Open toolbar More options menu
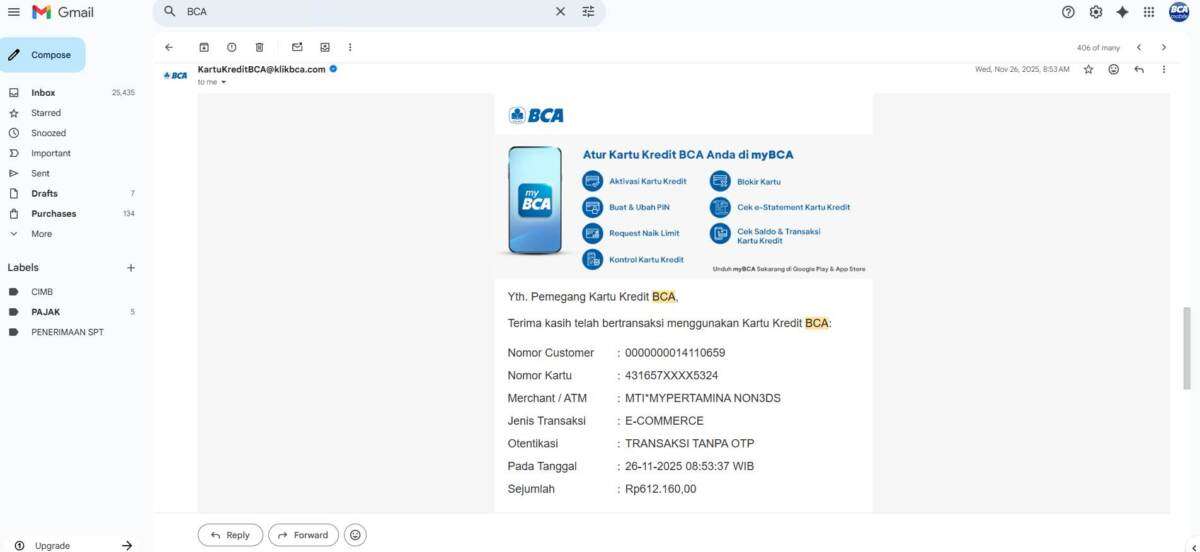The height and width of the screenshot is (552, 1200). click(350, 47)
